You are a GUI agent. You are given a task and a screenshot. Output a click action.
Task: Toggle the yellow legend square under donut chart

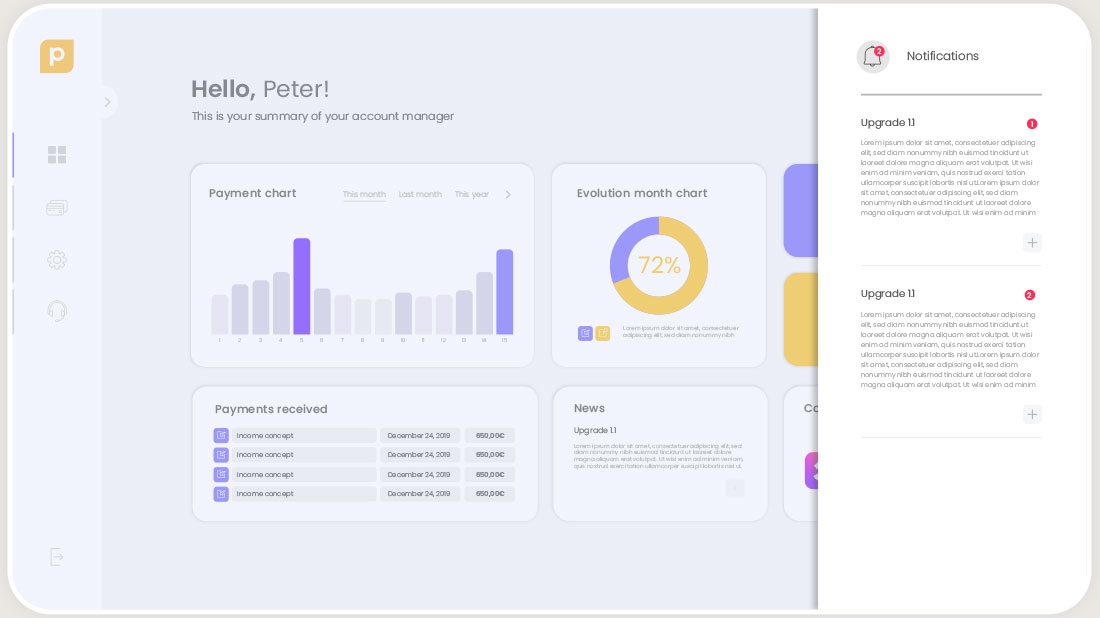(x=603, y=333)
